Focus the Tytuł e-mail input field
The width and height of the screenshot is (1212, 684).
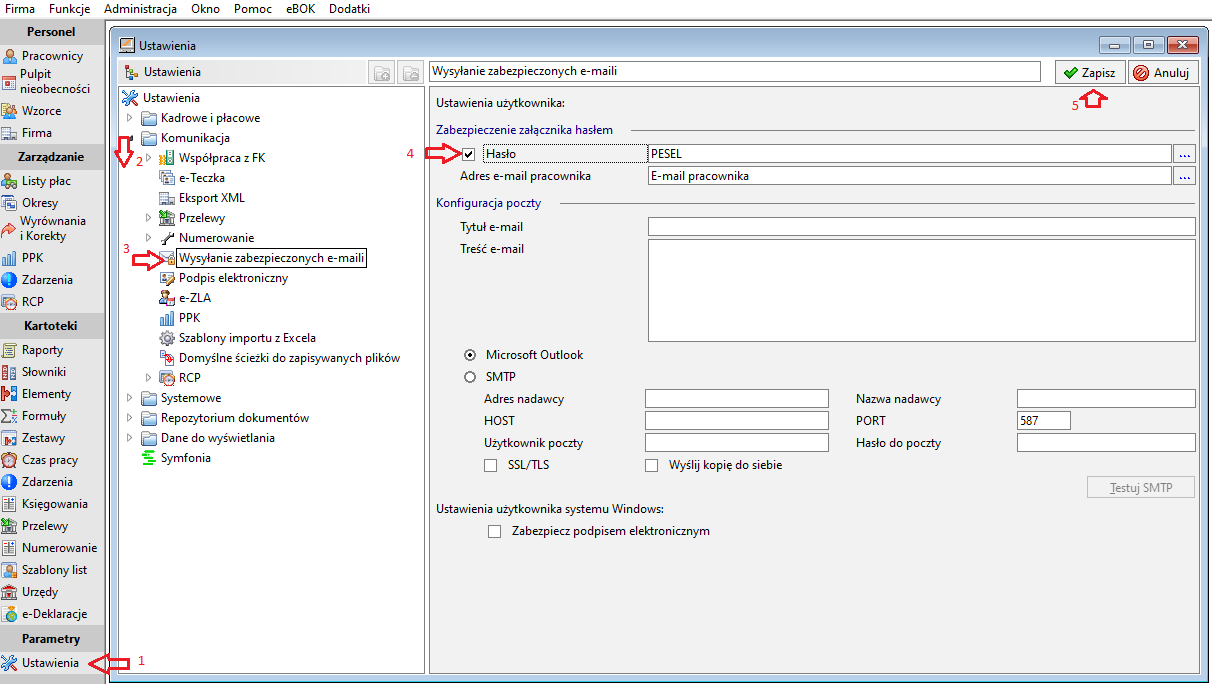click(x=922, y=227)
